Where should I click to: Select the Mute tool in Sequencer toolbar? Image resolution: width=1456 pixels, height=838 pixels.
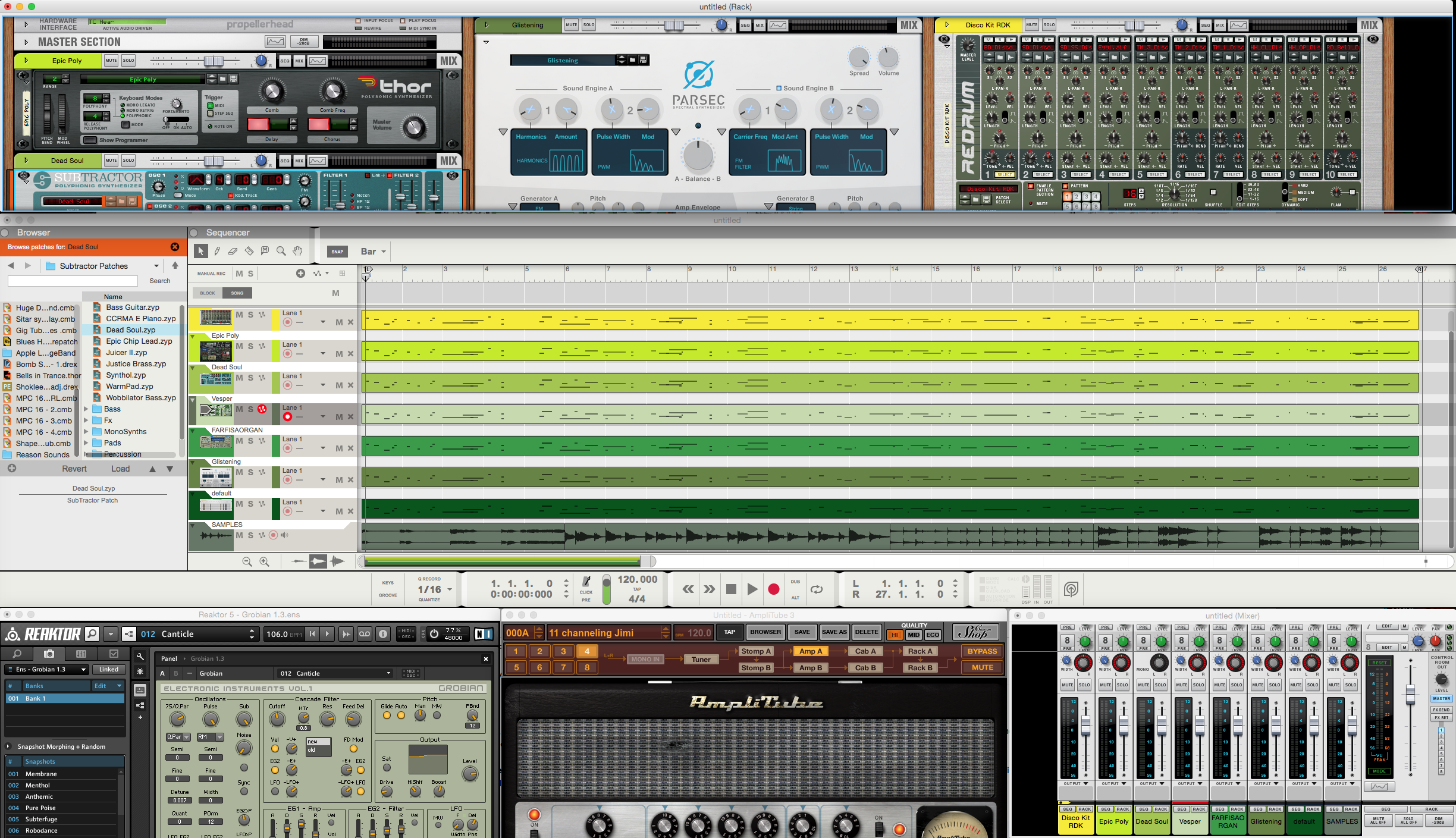tap(265, 252)
